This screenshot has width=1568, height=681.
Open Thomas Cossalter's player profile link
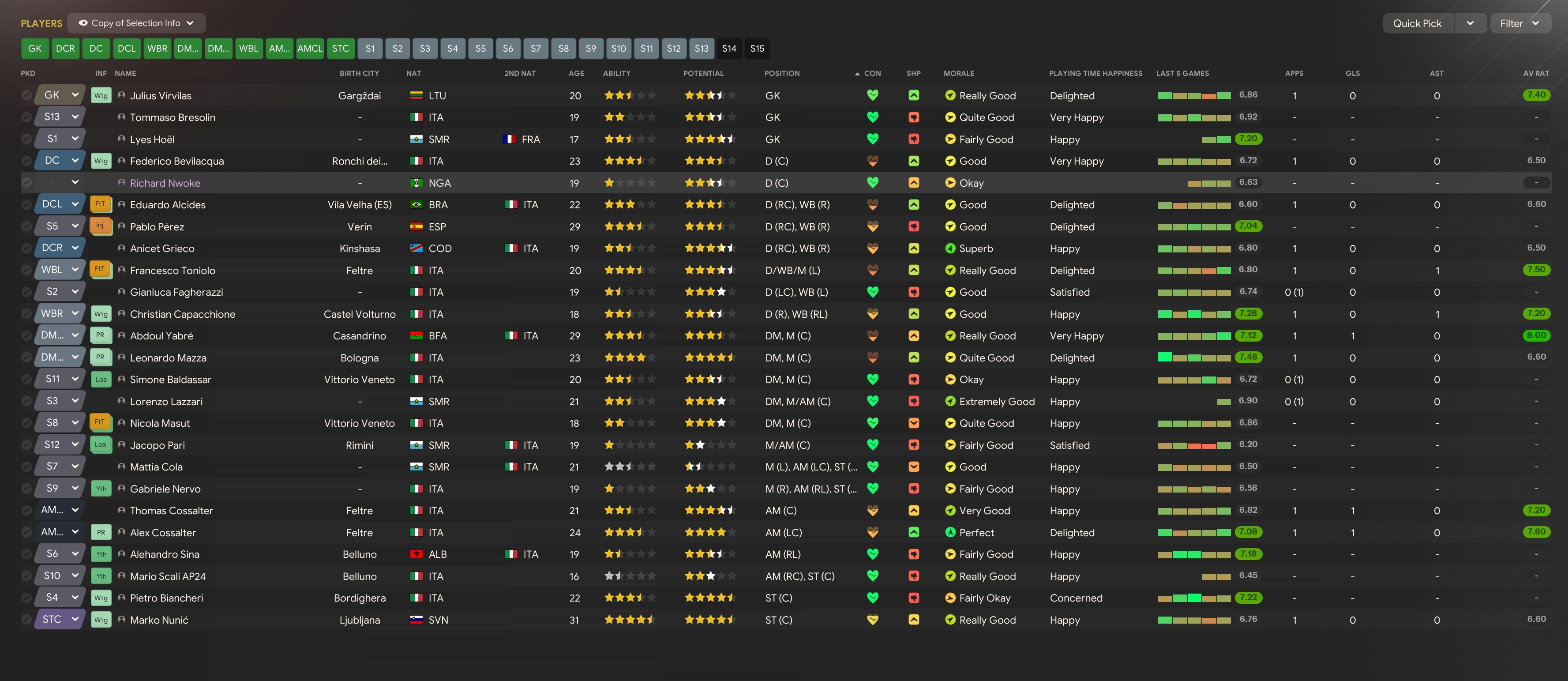click(171, 511)
